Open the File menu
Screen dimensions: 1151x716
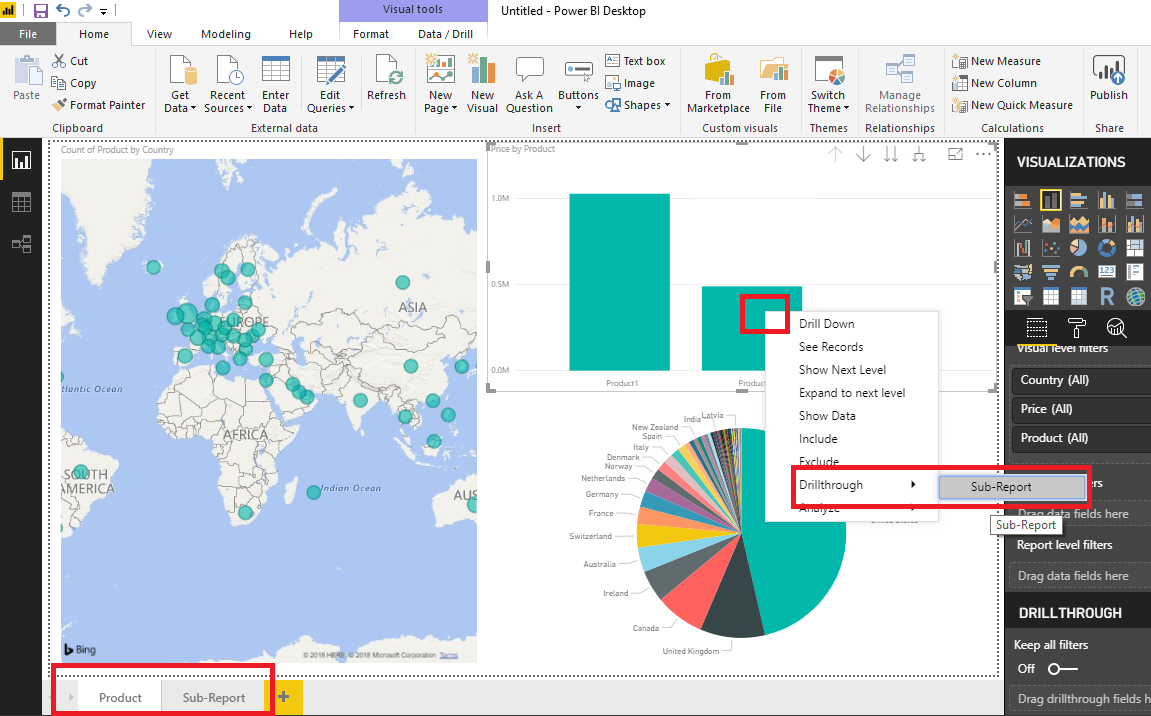[28, 34]
